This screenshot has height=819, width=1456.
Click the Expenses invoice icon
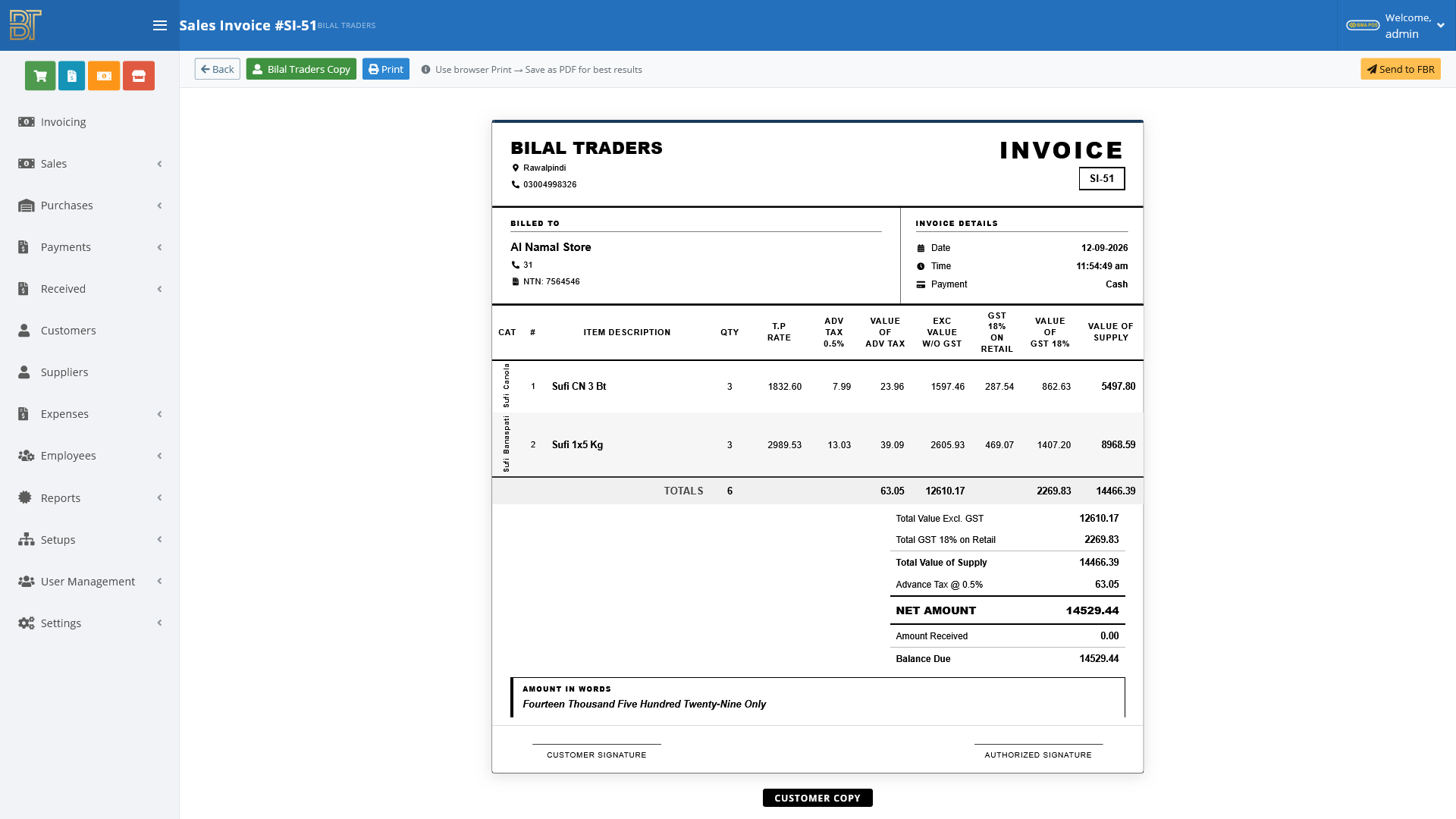(x=24, y=414)
